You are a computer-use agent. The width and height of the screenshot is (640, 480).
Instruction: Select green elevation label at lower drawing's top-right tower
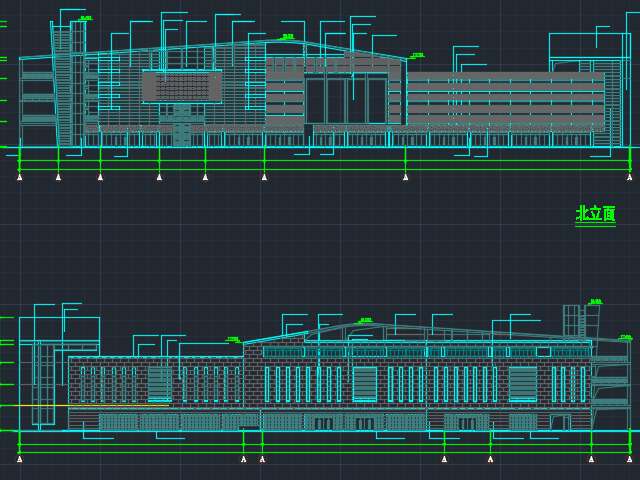click(596, 301)
